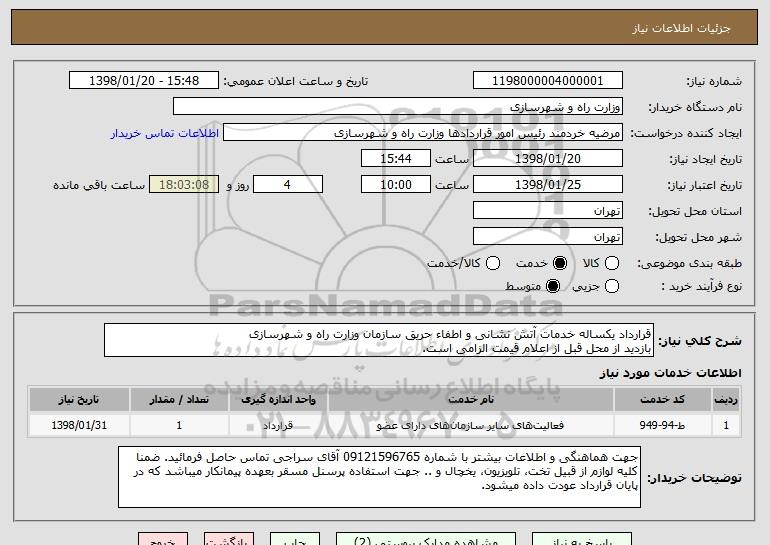Click the ردیف column header
This screenshot has height=545, width=770.
726,400
